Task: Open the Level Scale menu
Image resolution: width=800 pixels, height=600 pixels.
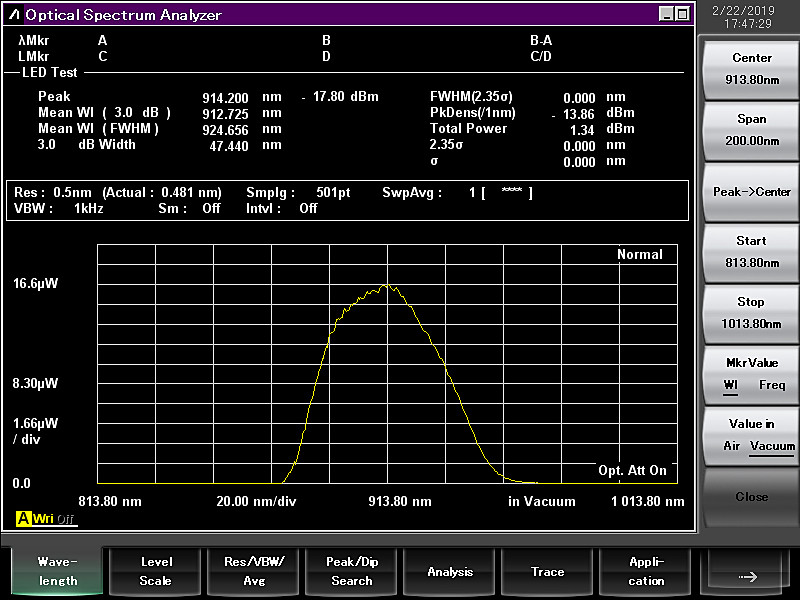Action: point(155,571)
